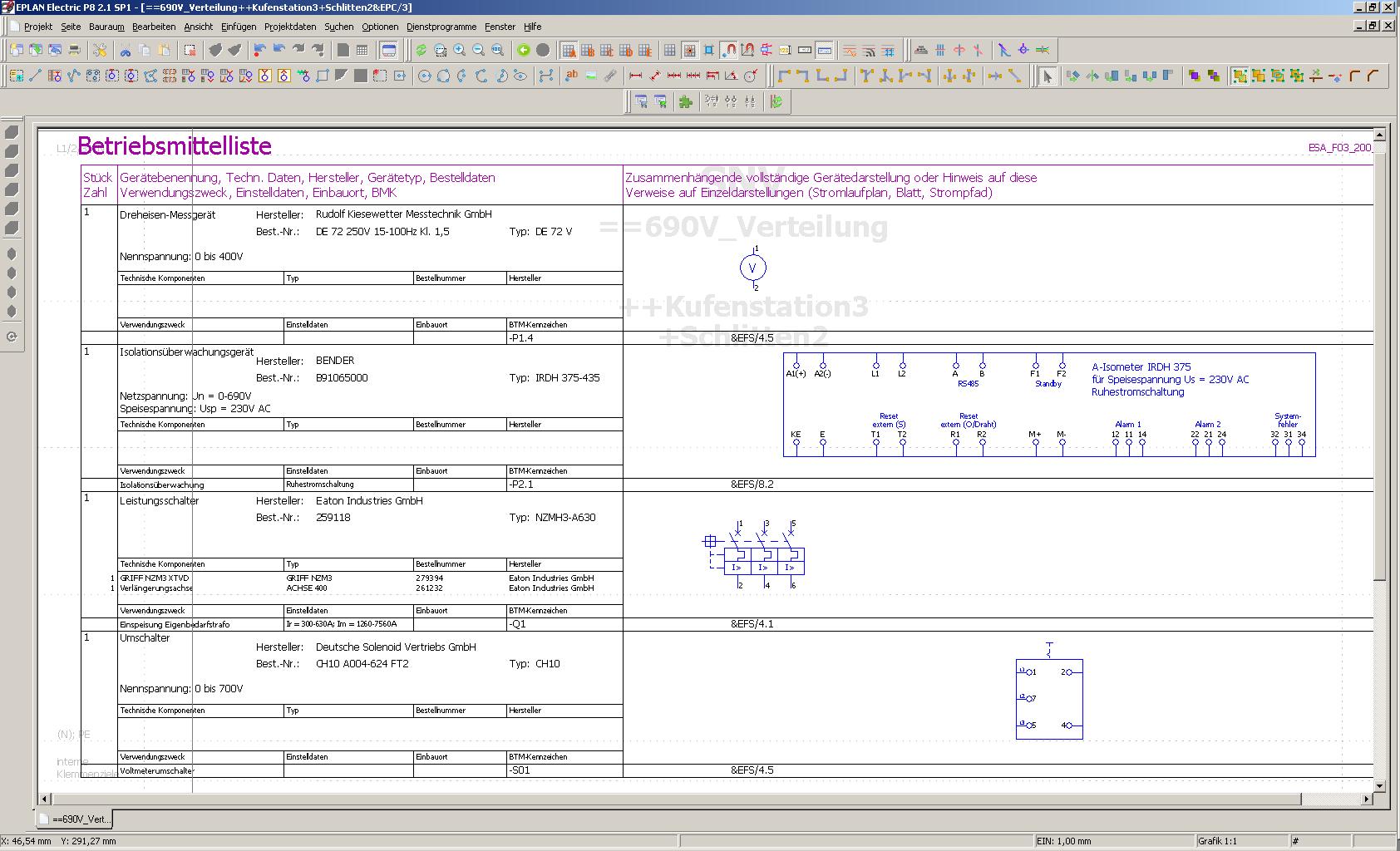Click the Zoom in (plus magnifier) icon

(459, 50)
